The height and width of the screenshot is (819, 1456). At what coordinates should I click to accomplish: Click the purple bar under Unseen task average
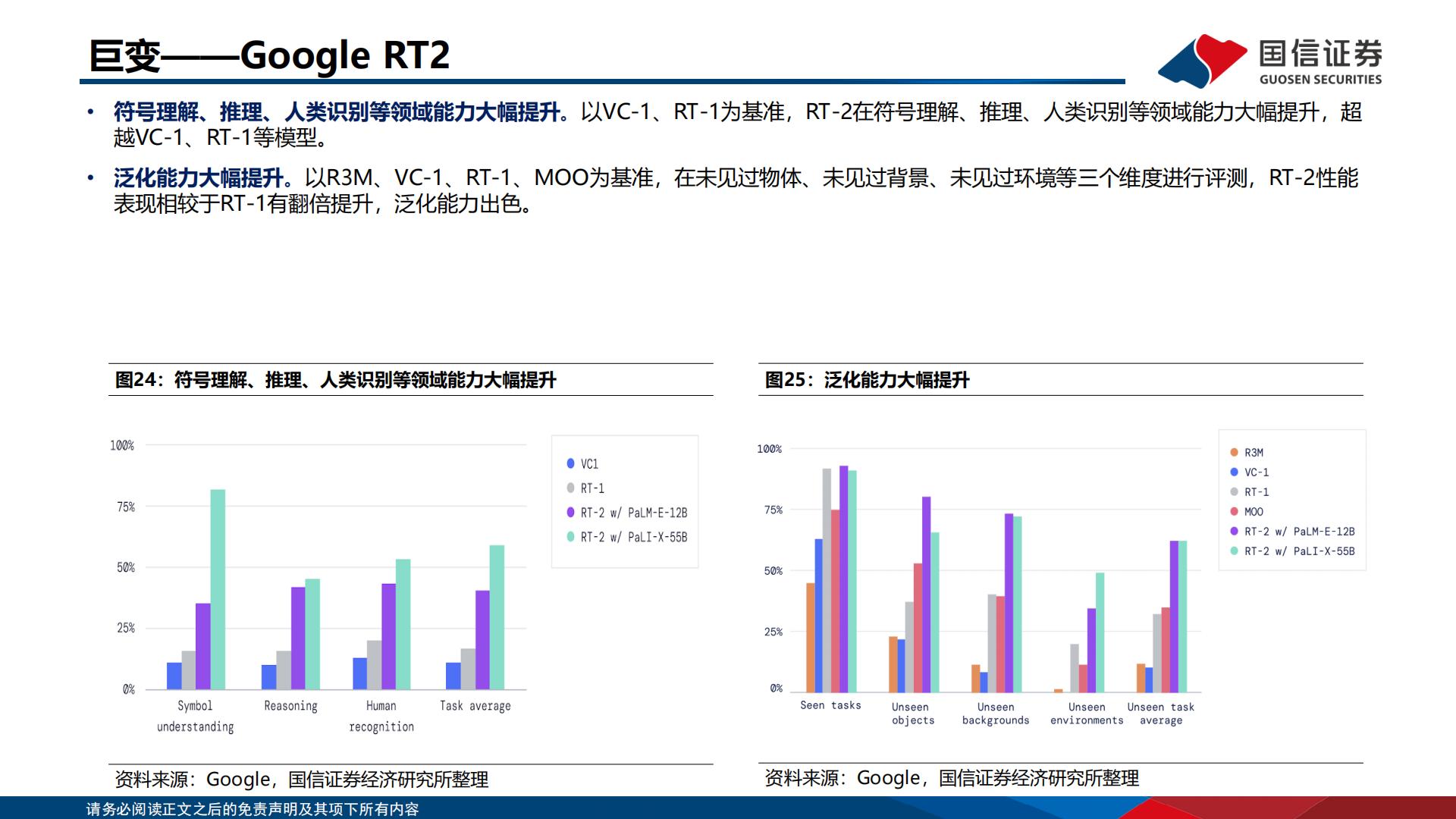pos(1174,617)
